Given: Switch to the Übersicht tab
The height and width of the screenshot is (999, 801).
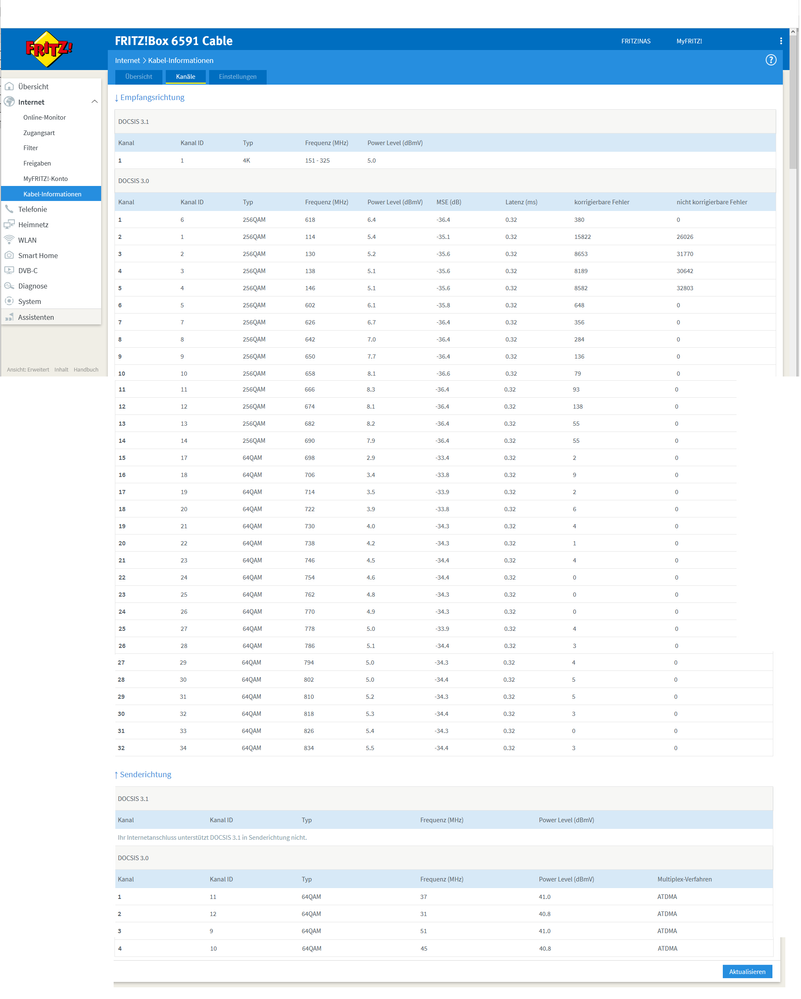Looking at the screenshot, I should click(139, 76).
